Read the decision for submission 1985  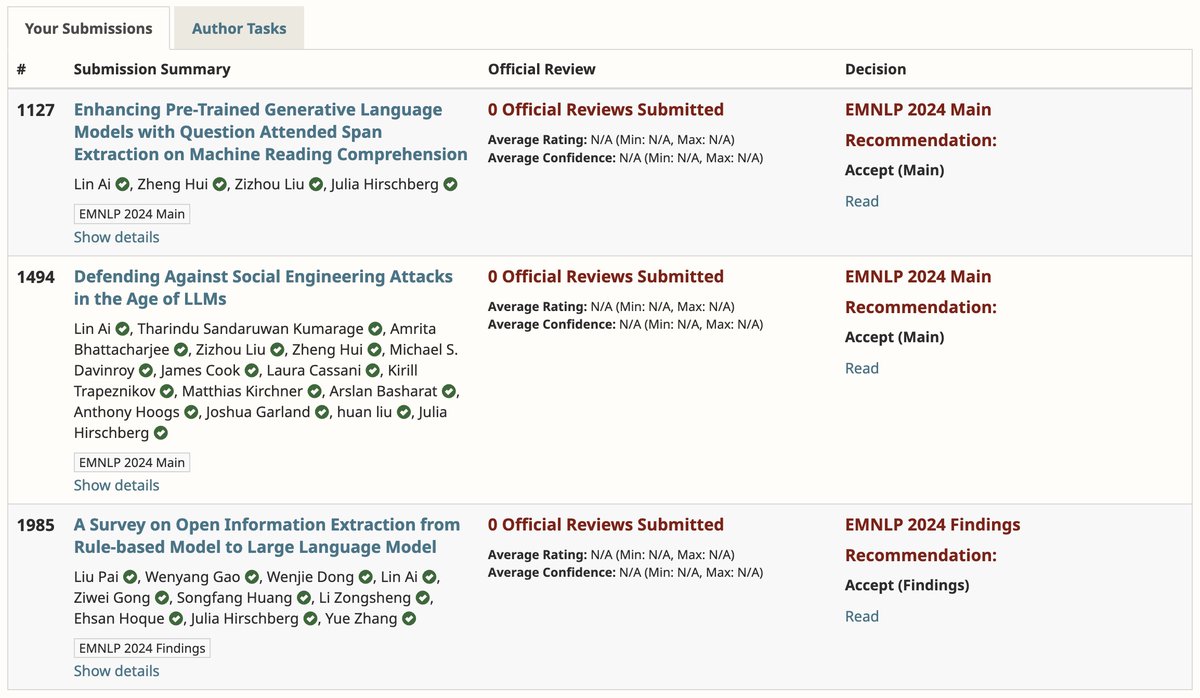pyautogui.click(x=862, y=616)
